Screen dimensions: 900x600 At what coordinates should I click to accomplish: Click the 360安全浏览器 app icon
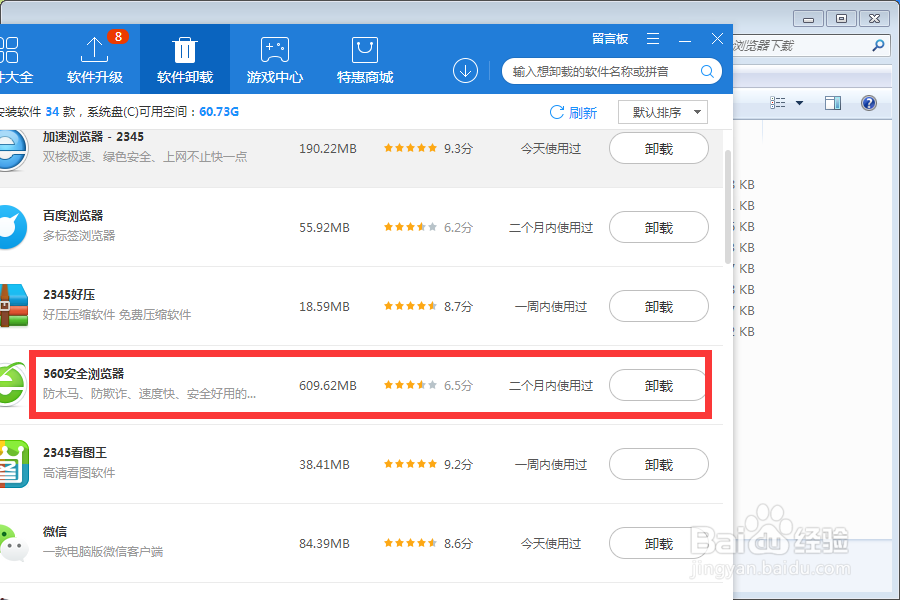pyautogui.click(x=13, y=385)
